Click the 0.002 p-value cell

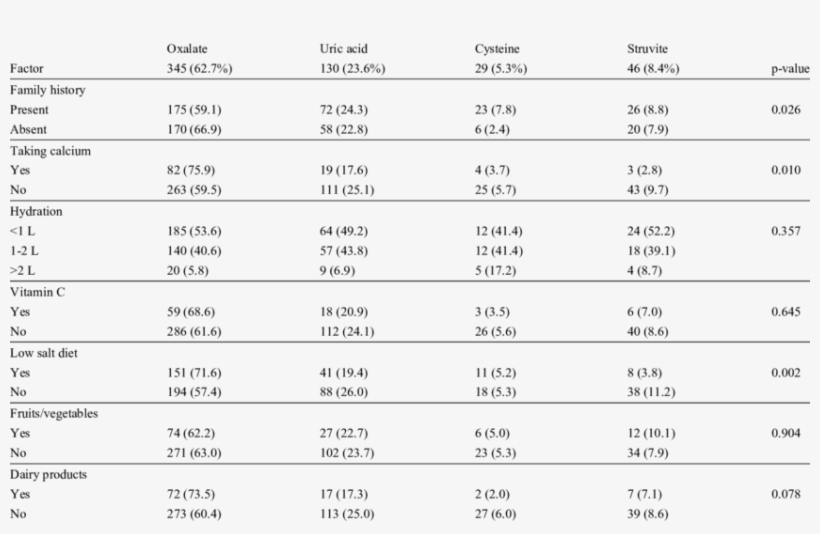(x=786, y=373)
